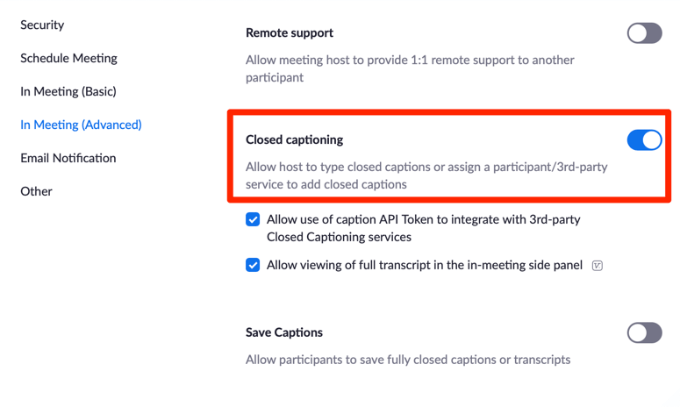
Task: Enable the Save Captions switch
Action: 644,333
